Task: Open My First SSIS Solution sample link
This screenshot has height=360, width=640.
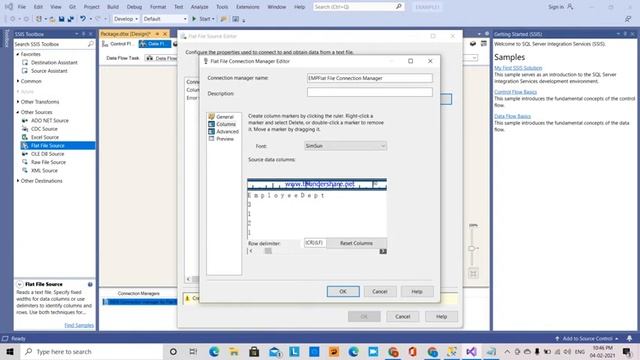Action: [x=518, y=68]
